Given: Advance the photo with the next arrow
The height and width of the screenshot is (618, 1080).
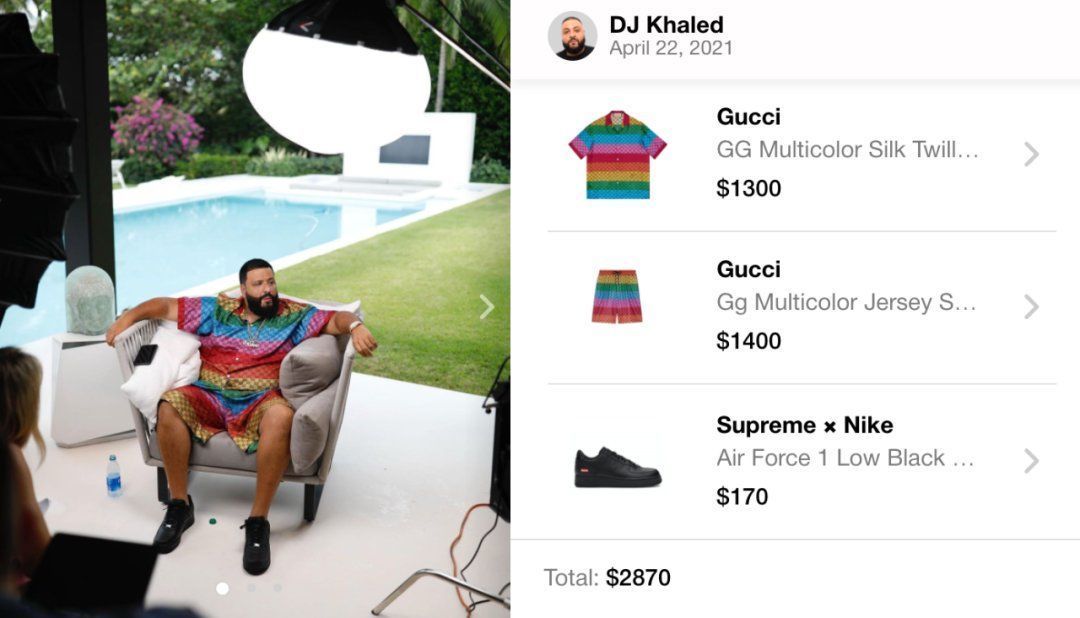Looking at the screenshot, I should [487, 307].
